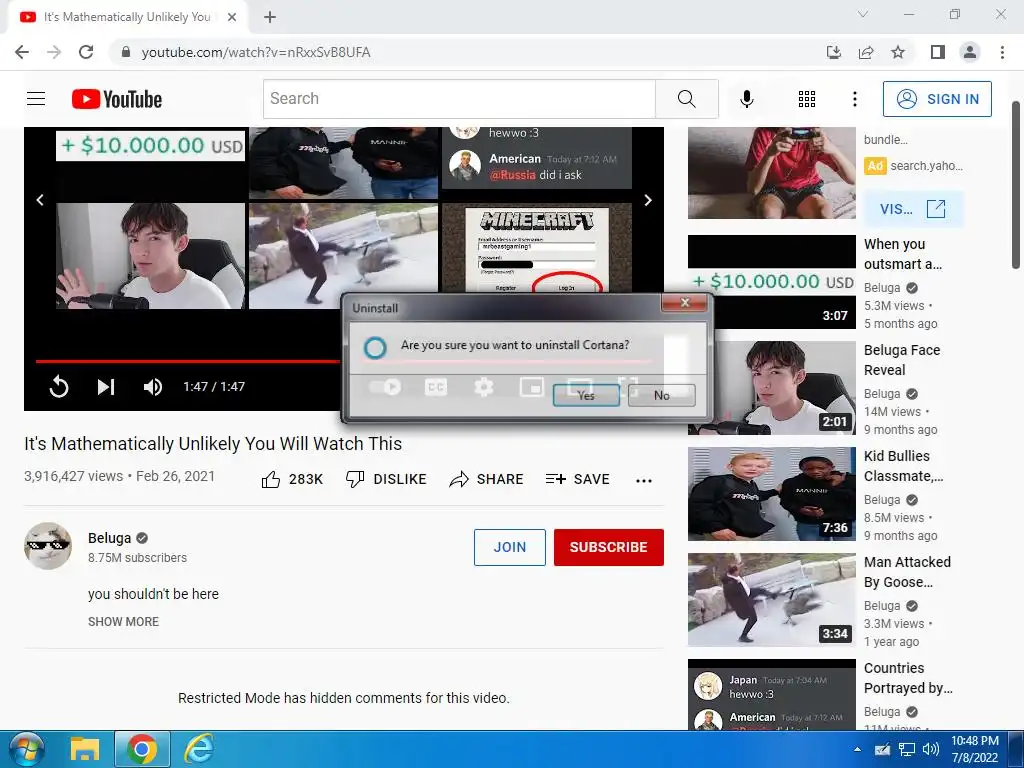Open the Chrome tab search chevron

click(x=863, y=14)
